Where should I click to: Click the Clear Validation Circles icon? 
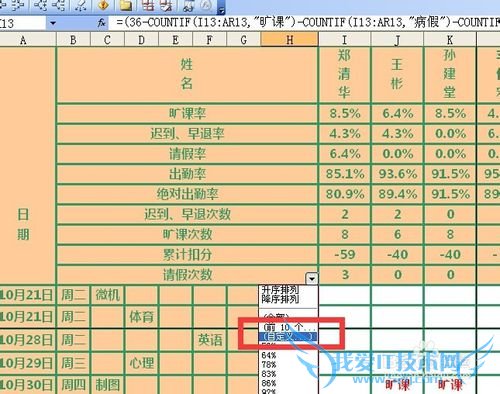pos(166,5)
